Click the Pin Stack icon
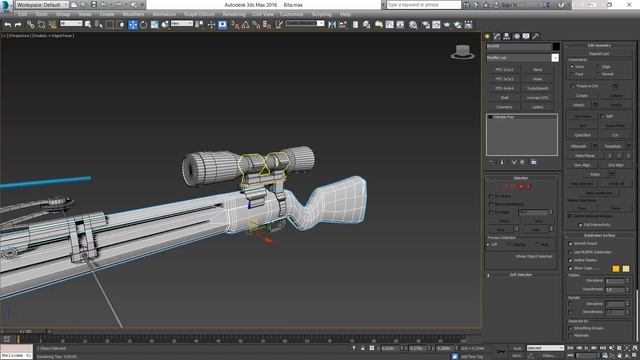This screenshot has height=360, width=640. click(x=491, y=162)
